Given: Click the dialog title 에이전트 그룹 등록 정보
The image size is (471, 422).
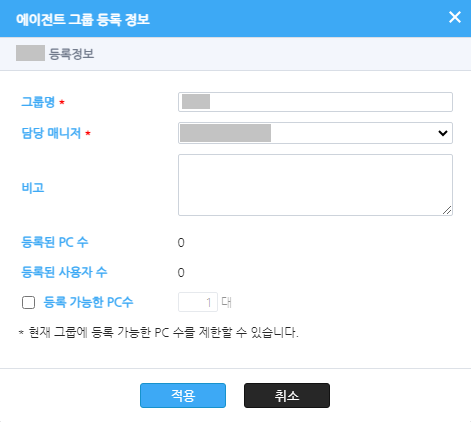Looking at the screenshot, I should tap(83, 19).
